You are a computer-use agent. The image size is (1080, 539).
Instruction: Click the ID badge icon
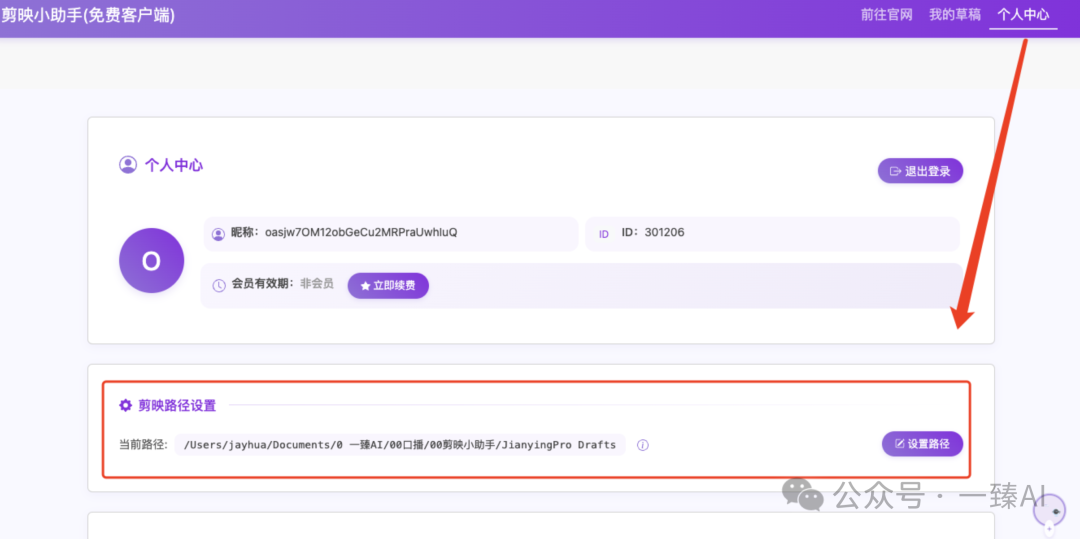(x=604, y=234)
